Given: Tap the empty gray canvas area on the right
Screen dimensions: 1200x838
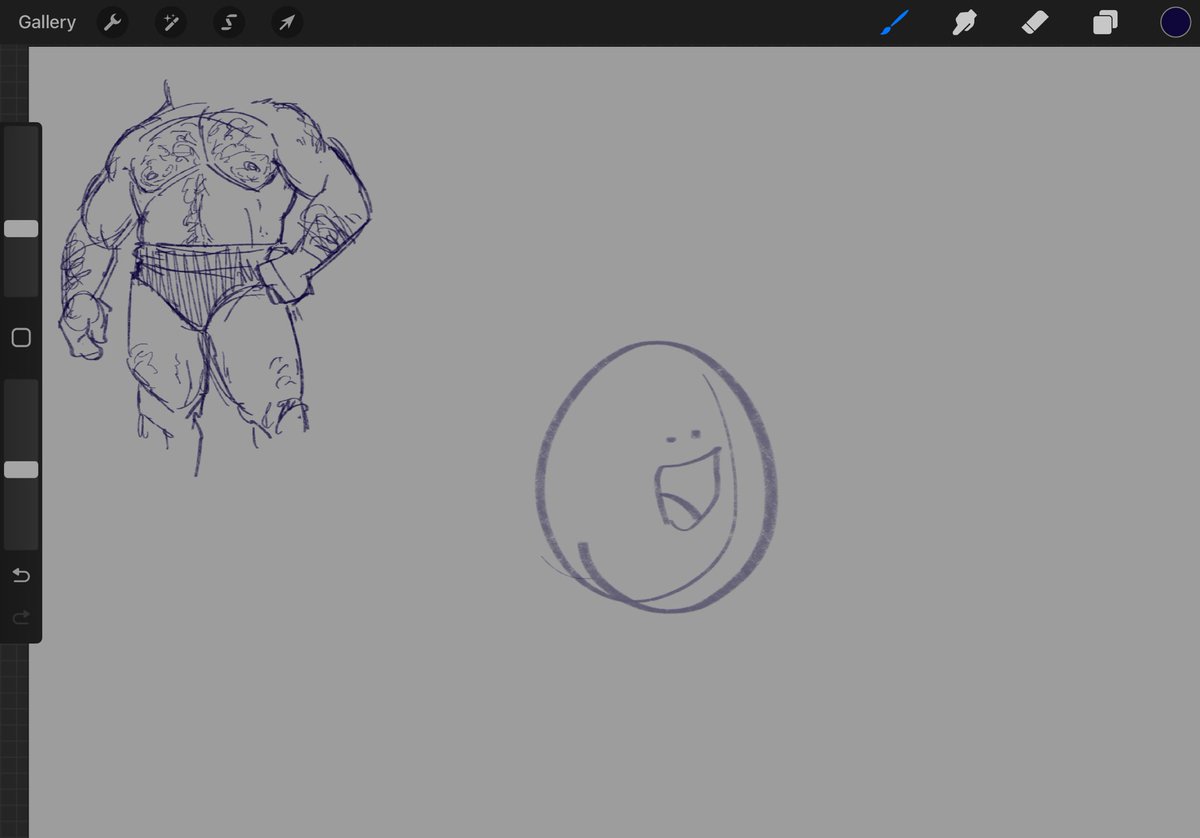Looking at the screenshot, I should coord(950,600).
